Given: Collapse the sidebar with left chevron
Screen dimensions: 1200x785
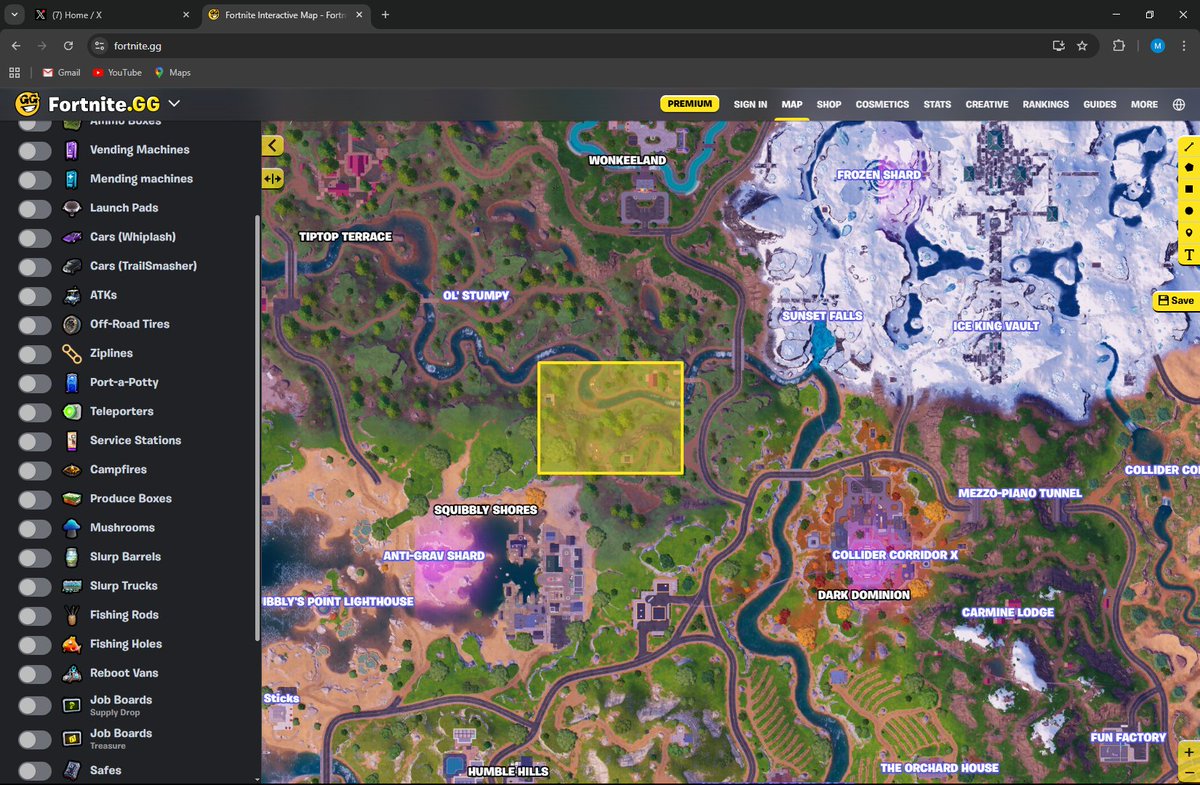Looking at the screenshot, I should tap(273, 145).
